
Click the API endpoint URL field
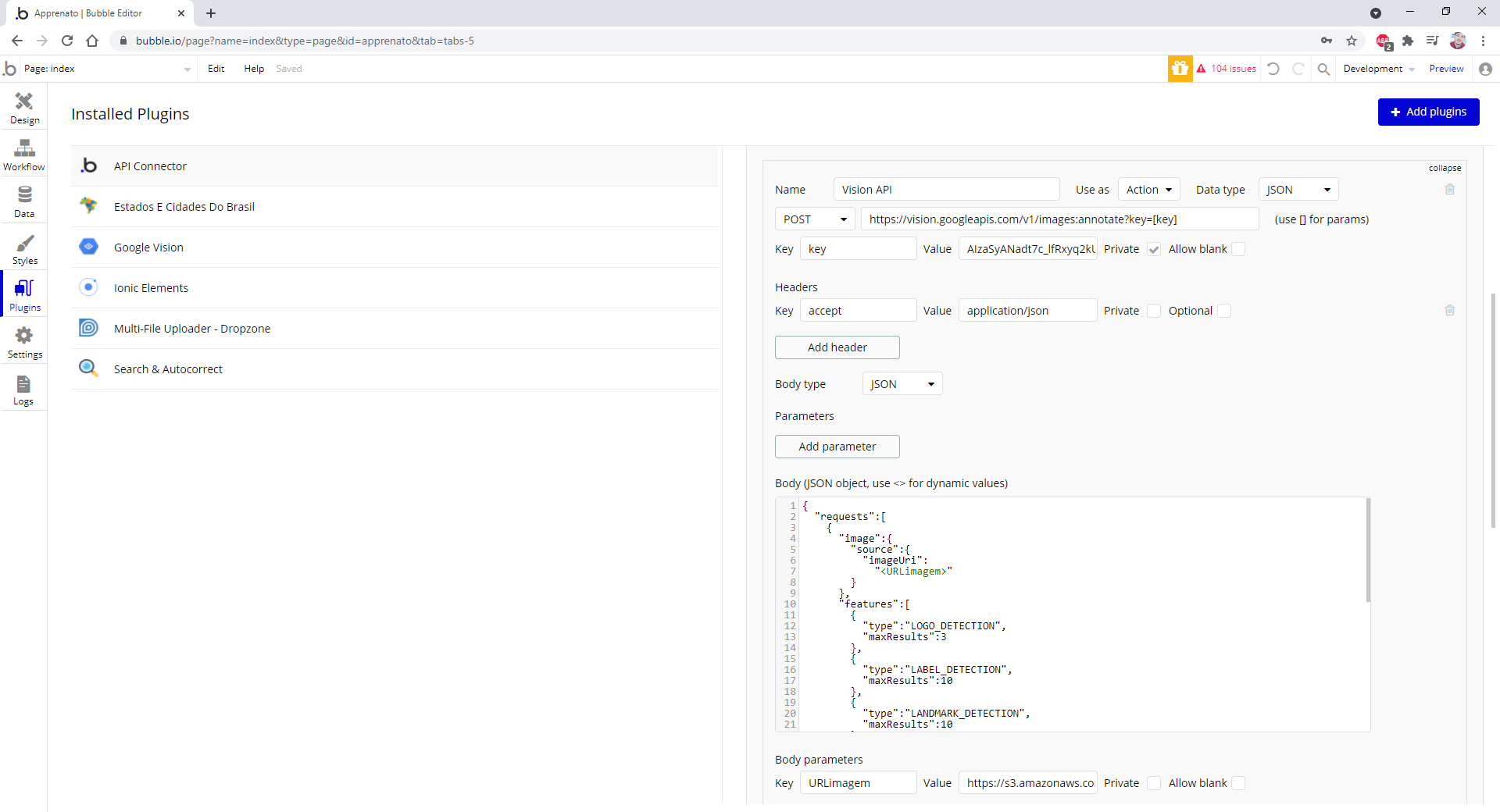pos(1060,219)
